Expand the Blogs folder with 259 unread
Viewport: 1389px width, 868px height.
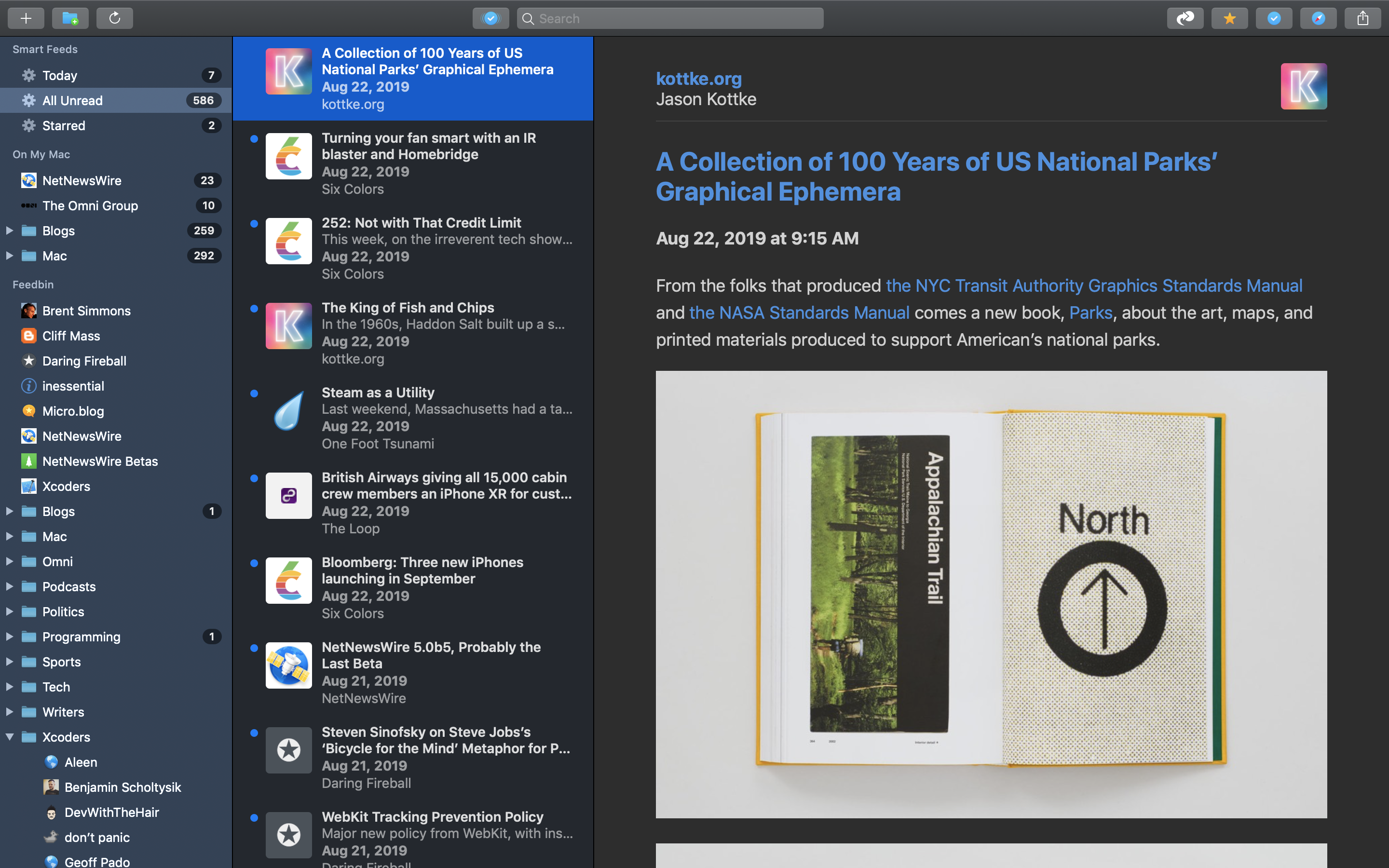[x=9, y=230]
